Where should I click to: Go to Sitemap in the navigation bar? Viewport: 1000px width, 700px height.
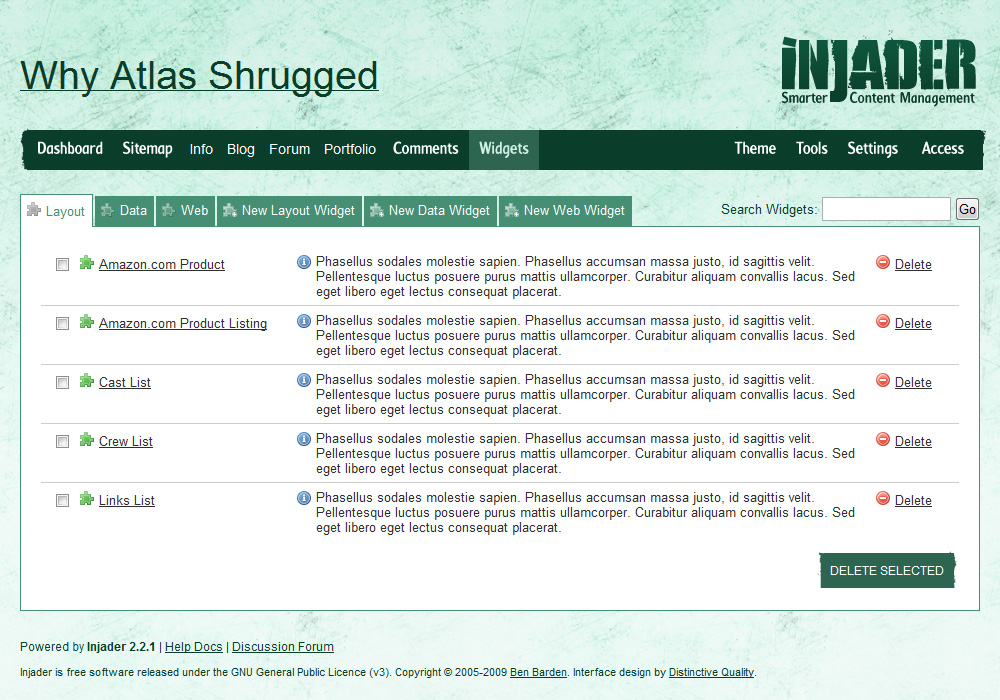tap(147, 149)
